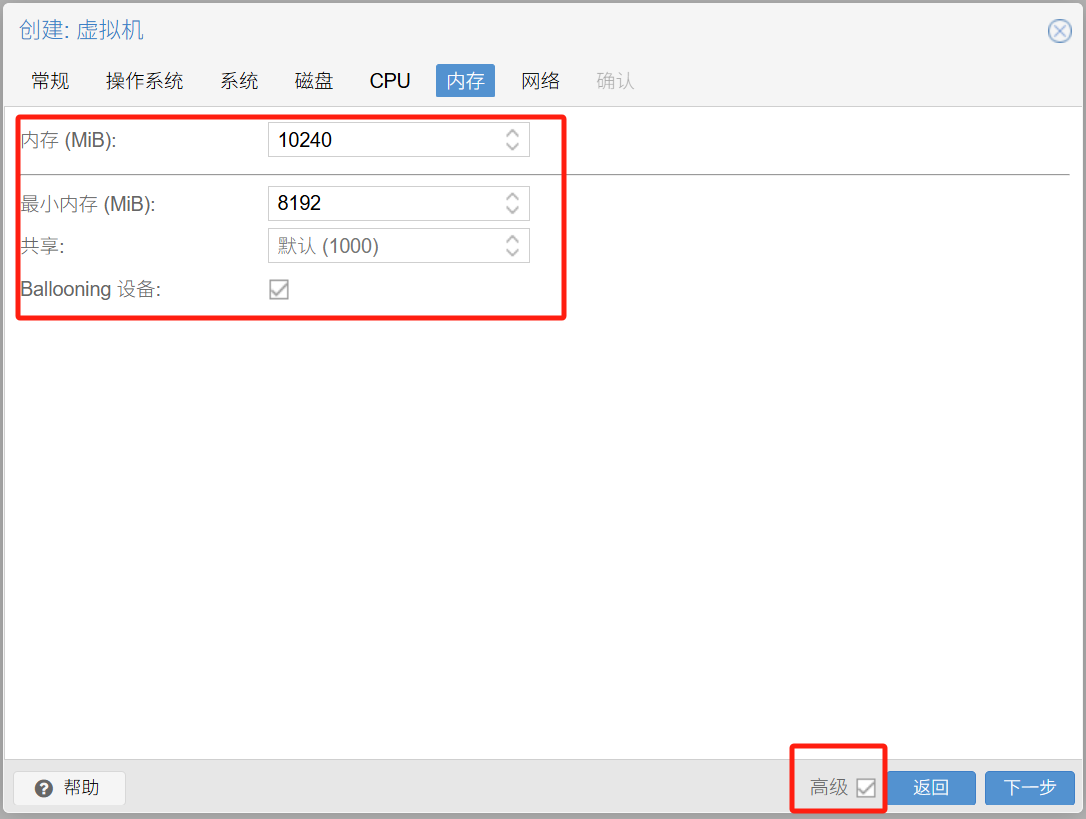Click the 创建: 虚拟机 dialog title
Screen dimensions: 1086x819
pos(81,30)
